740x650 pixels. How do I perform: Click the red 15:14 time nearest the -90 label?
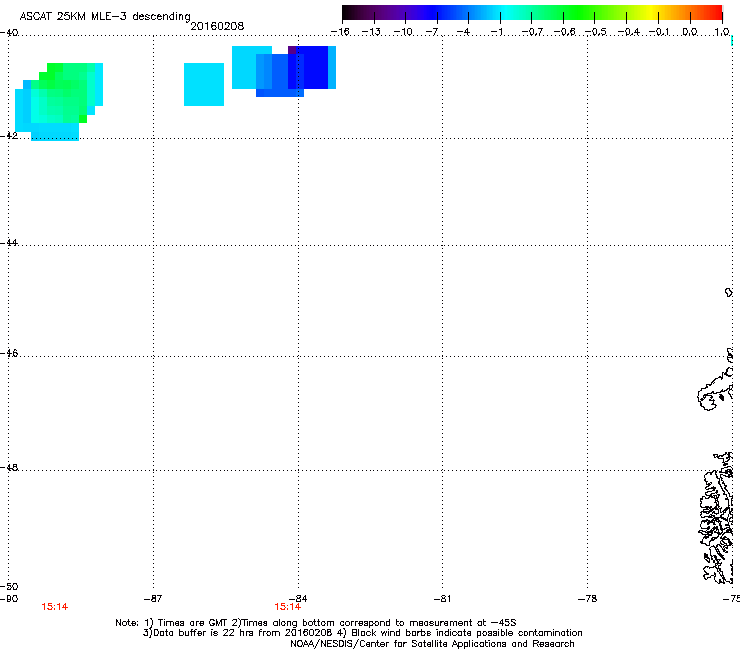click(x=55, y=607)
